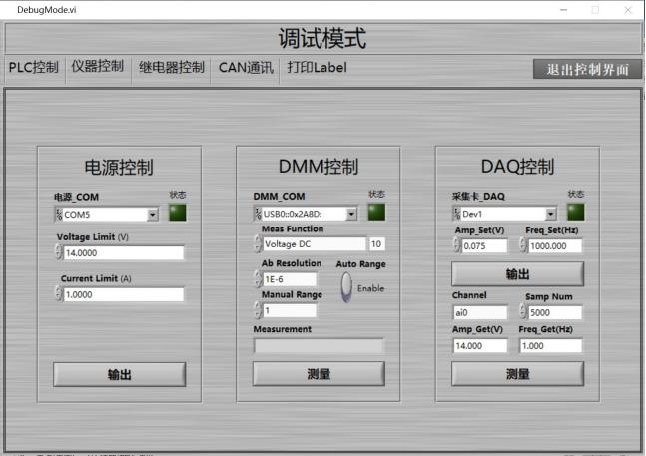This screenshot has width=646, height=456.
Task: Open the 电源_COM port dropdown
Action: click(152, 214)
